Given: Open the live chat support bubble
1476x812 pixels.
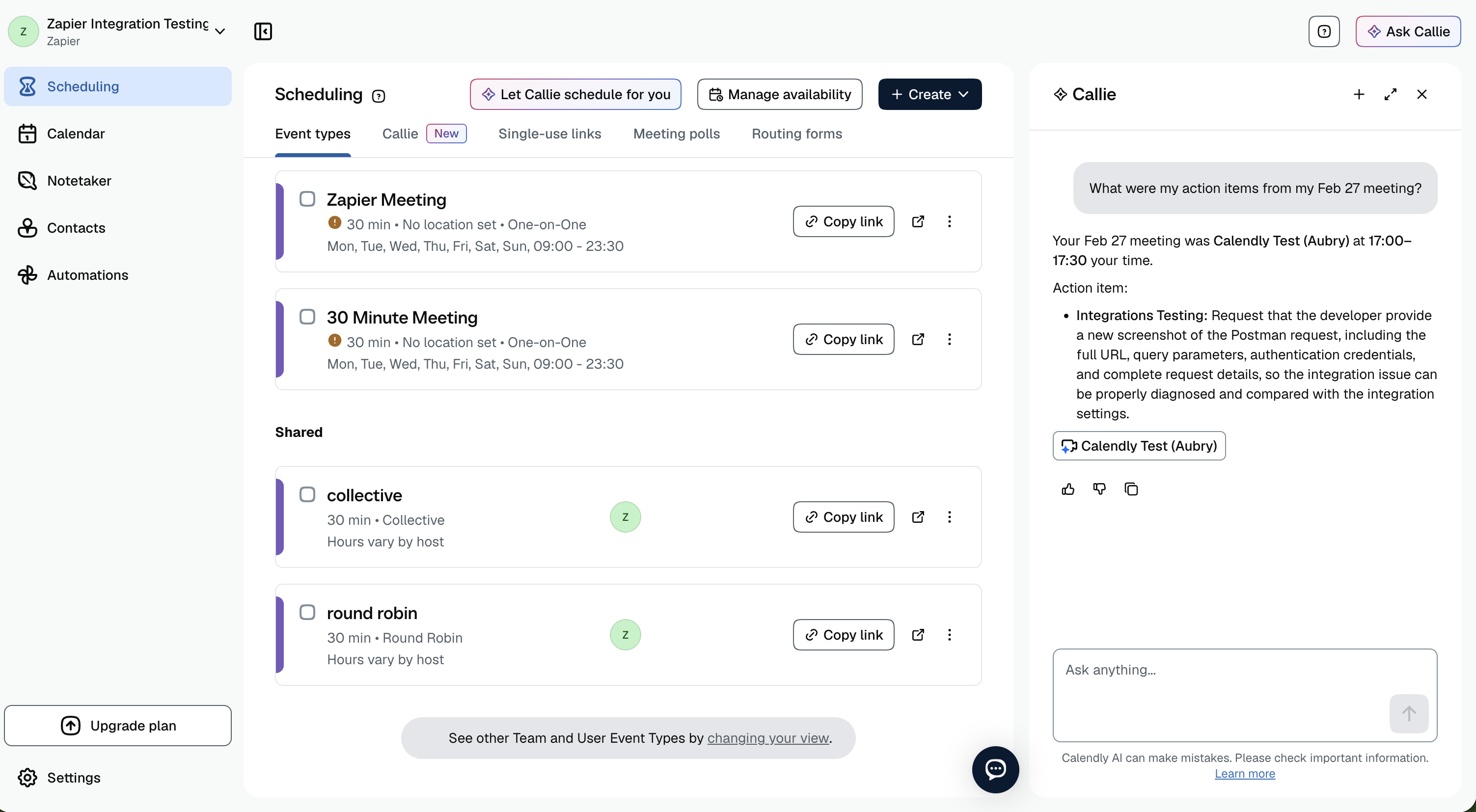Looking at the screenshot, I should 995,770.
